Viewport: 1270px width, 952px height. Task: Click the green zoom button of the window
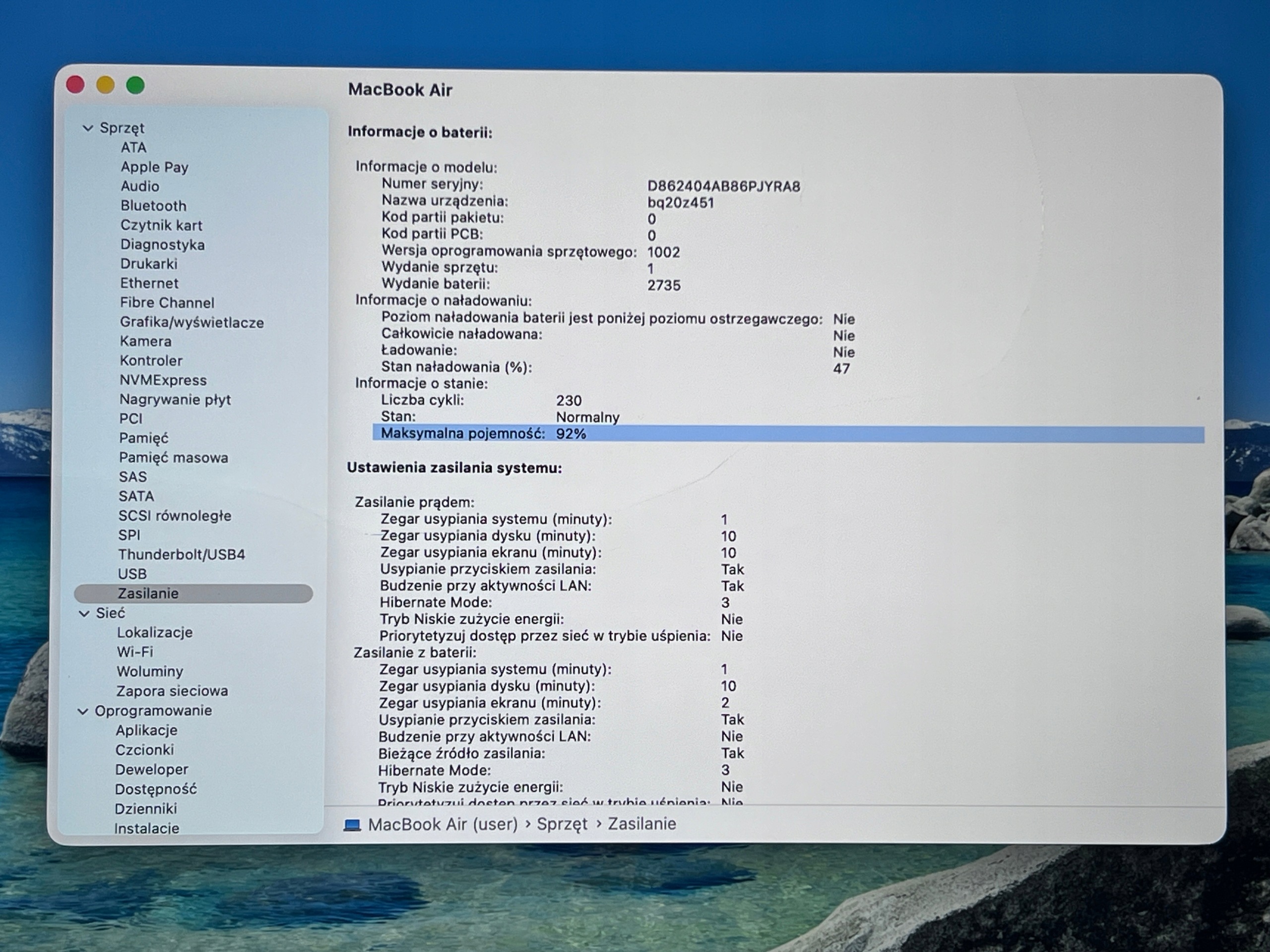point(135,85)
